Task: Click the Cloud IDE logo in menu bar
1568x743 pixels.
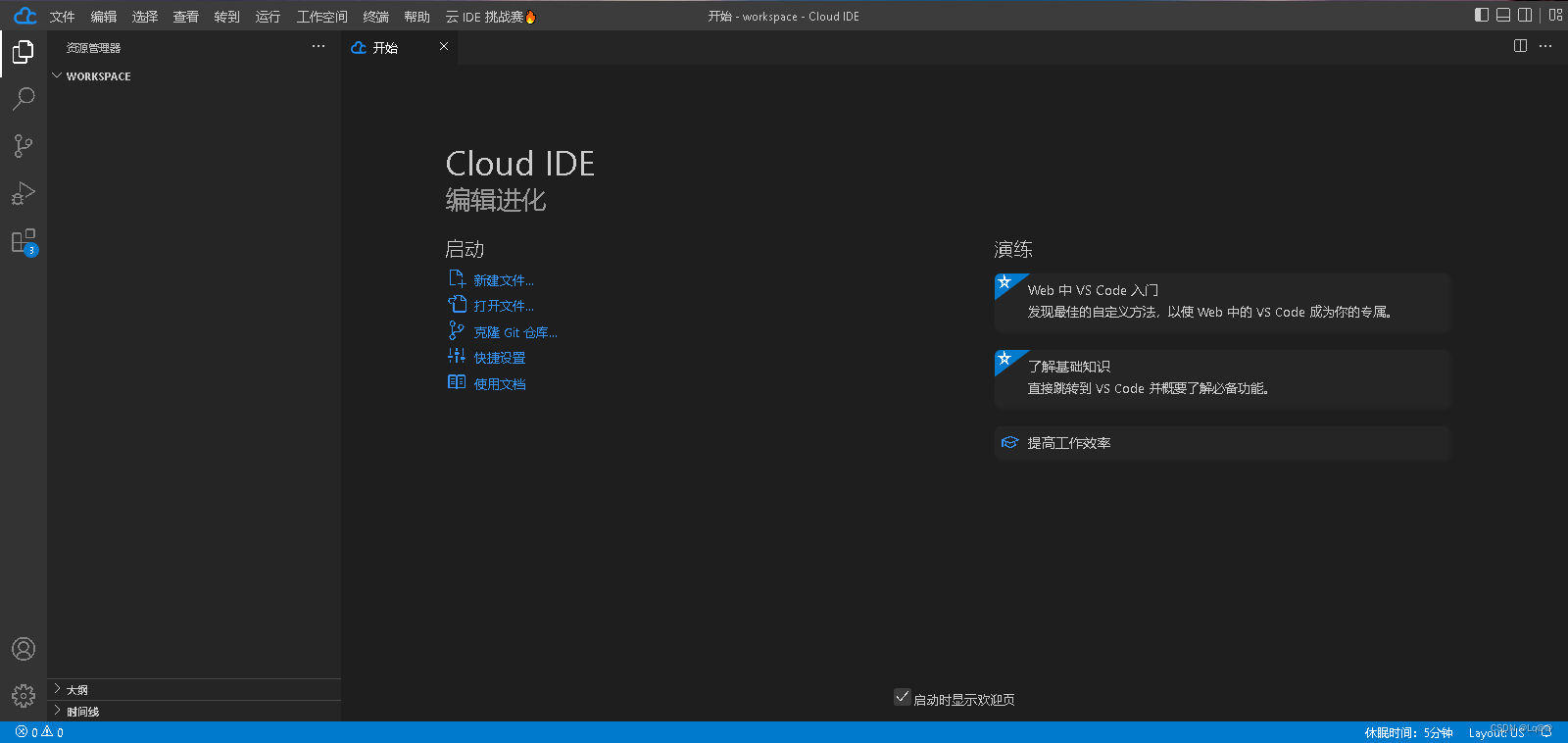Action: pyautogui.click(x=24, y=16)
